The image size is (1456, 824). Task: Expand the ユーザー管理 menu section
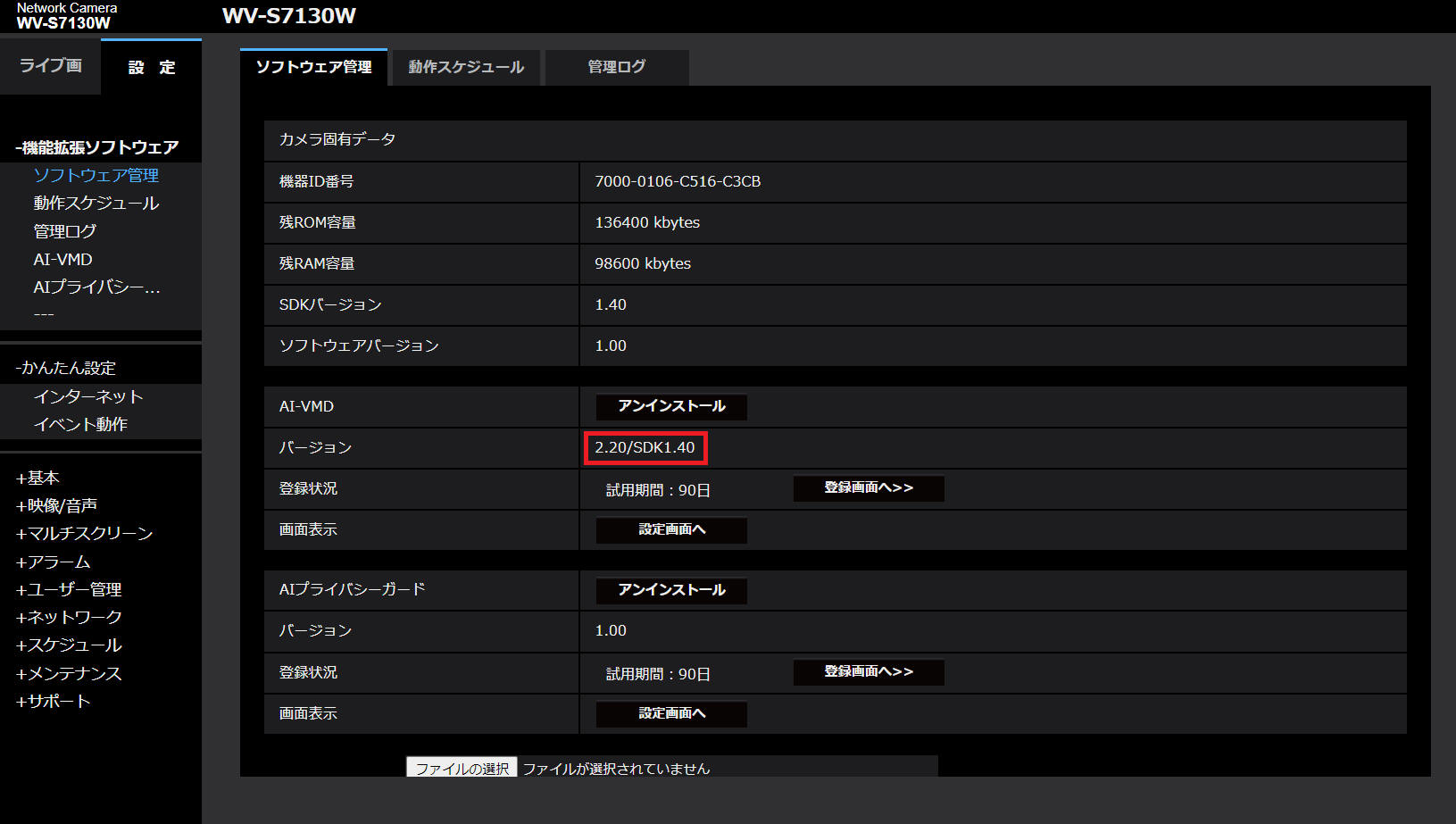point(69,590)
